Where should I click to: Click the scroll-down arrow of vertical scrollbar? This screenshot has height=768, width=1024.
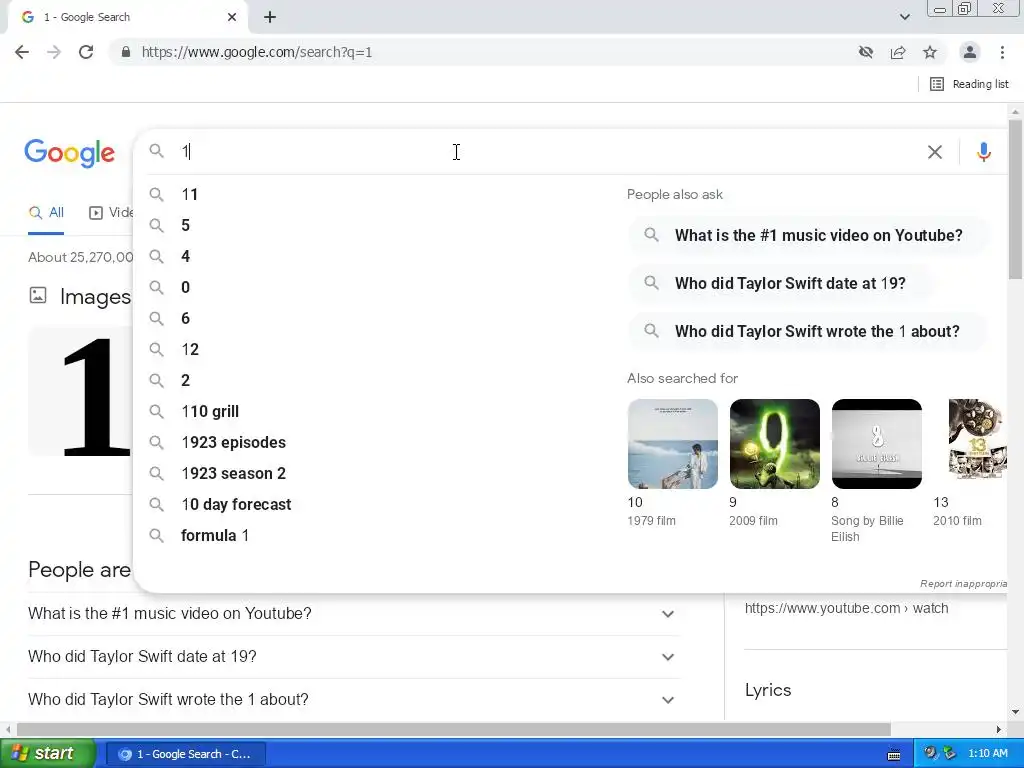pos(1015,712)
